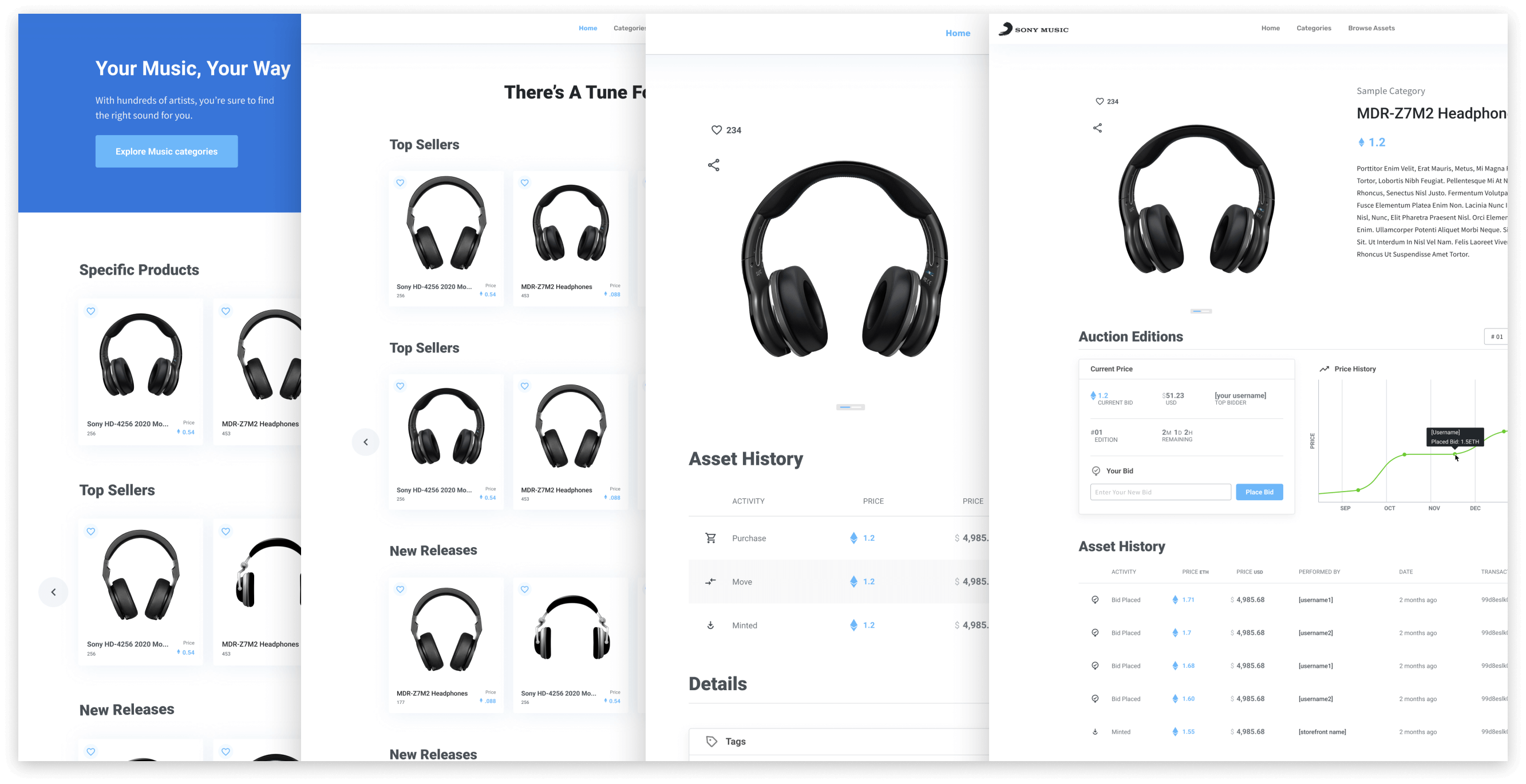Click the SEP label on the price chart axis
Image resolution: width=1526 pixels, height=784 pixels.
point(1345,508)
